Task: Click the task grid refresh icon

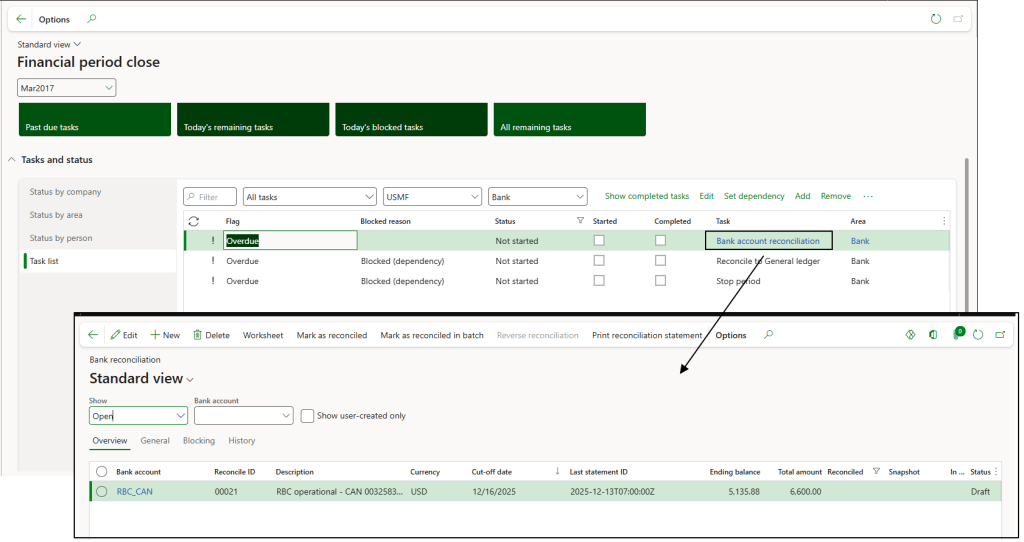Action: click(193, 221)
